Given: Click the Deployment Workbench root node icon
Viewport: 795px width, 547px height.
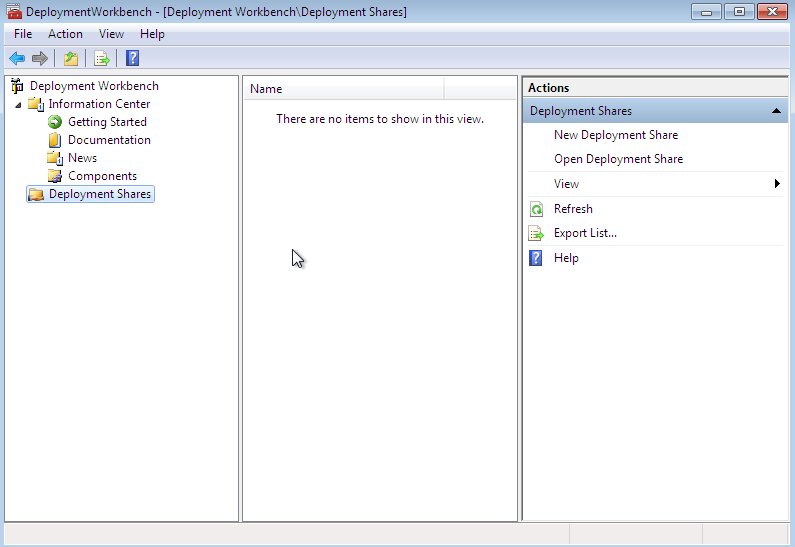Looking at the screenshot, I should pos(17,86).
